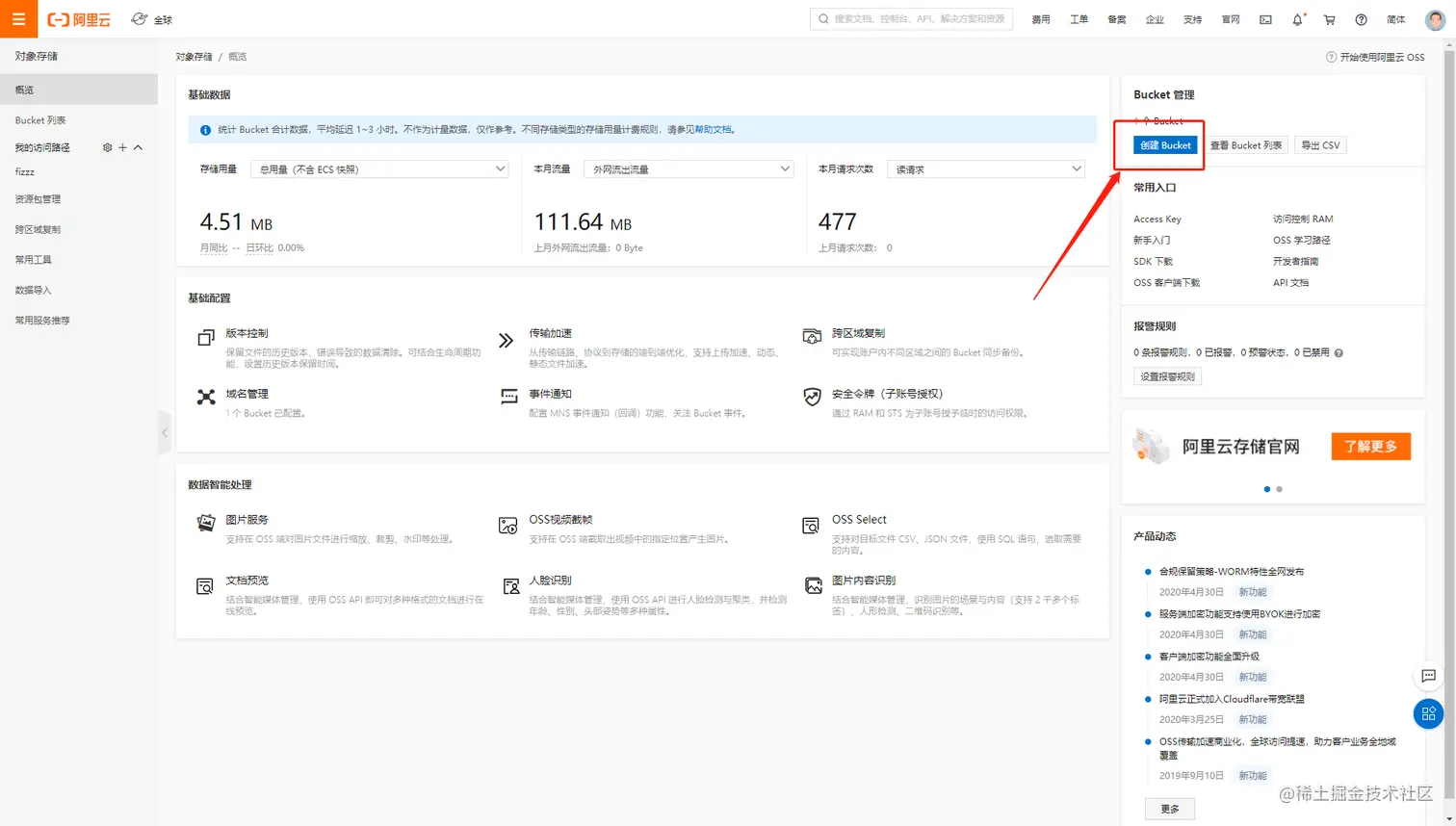Click 开始使用阿里云 OSS link

1375,57
